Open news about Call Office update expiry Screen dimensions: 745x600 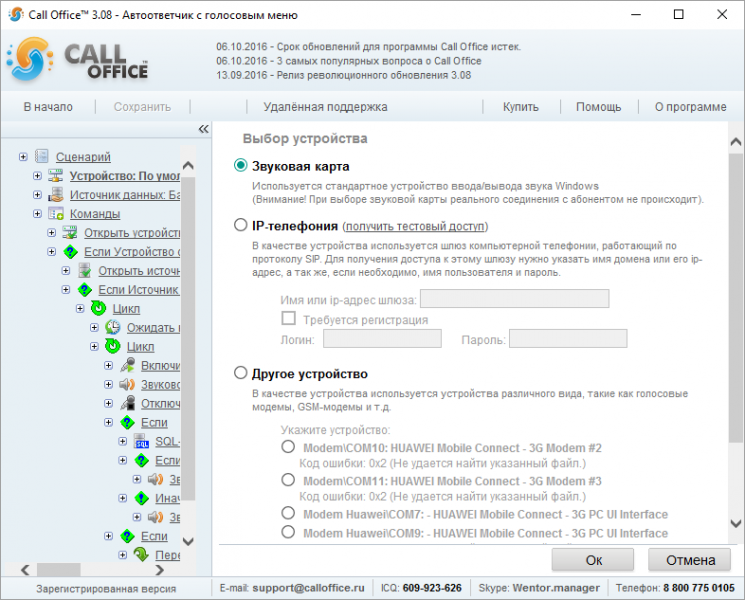pos(368,47)
